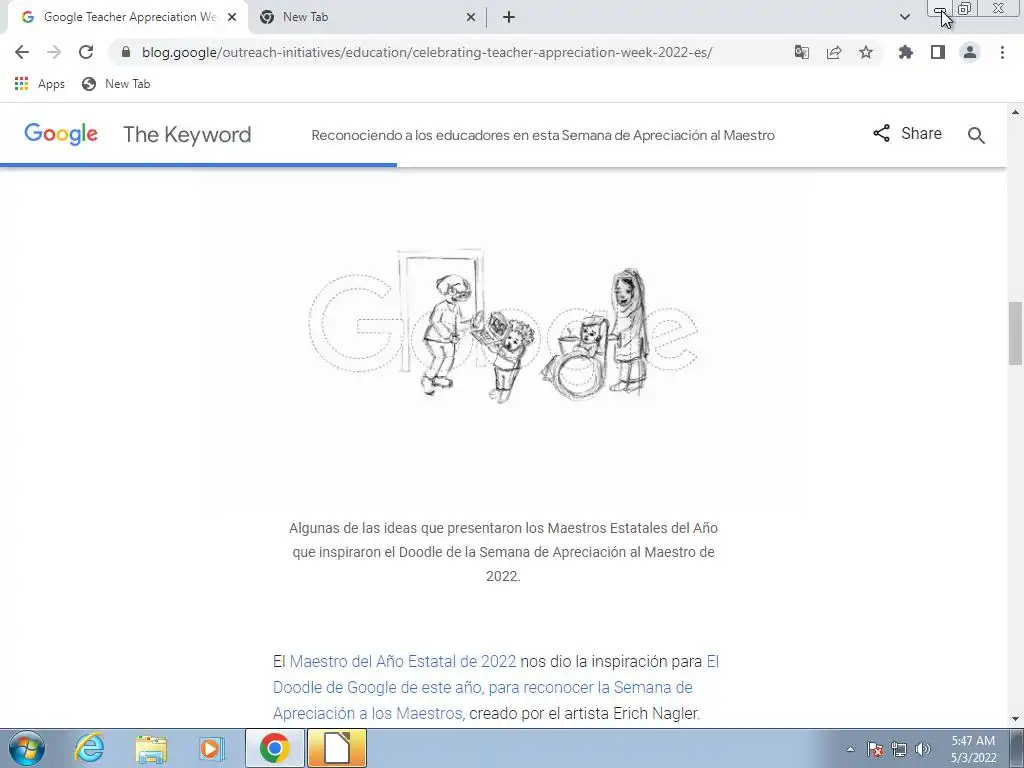The image size is (1024, 768).
Task: Open network status tray icon
Action: pyautogui.click(x=899, y=749)
